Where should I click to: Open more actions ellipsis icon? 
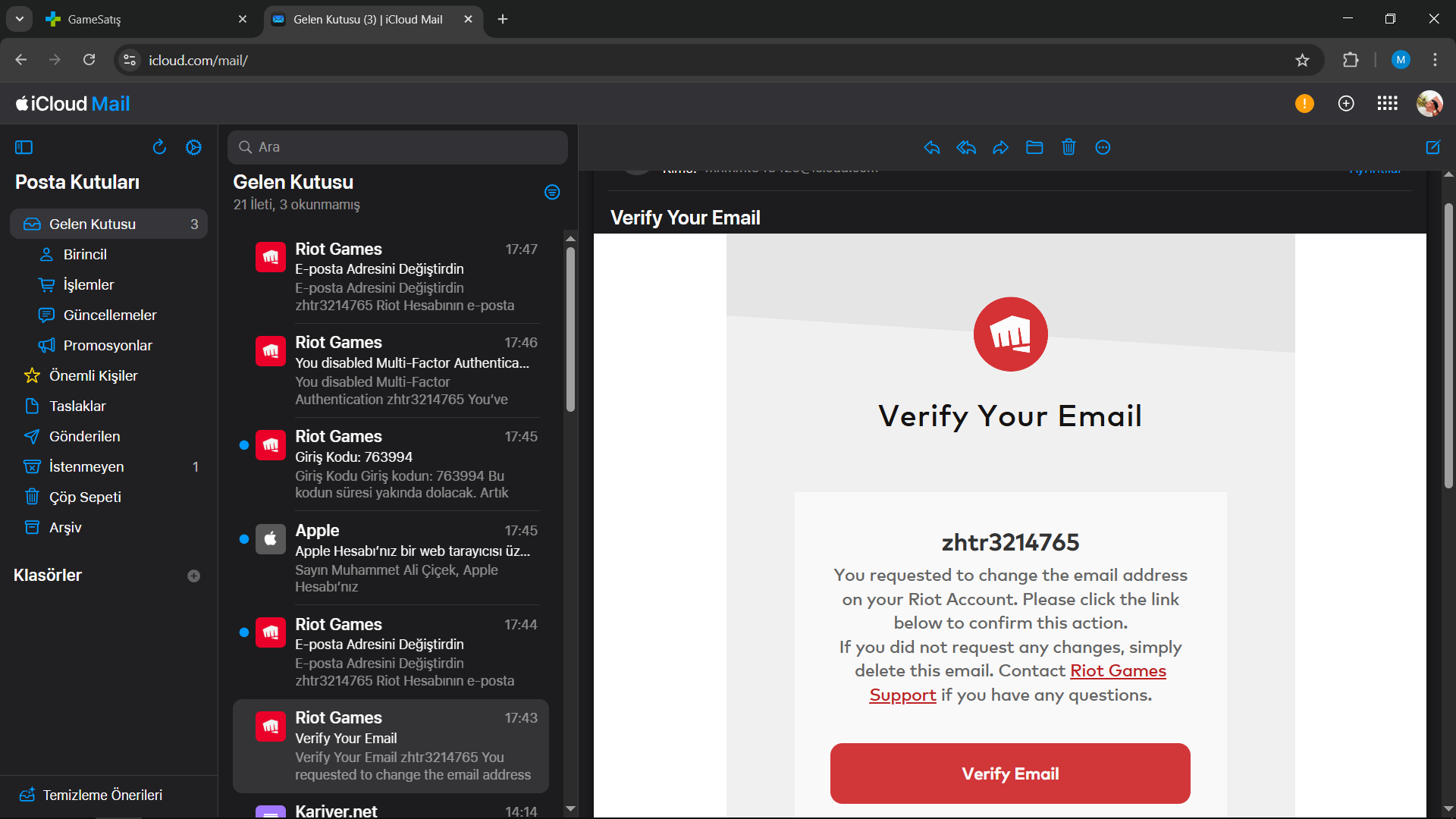[1103, 147]
